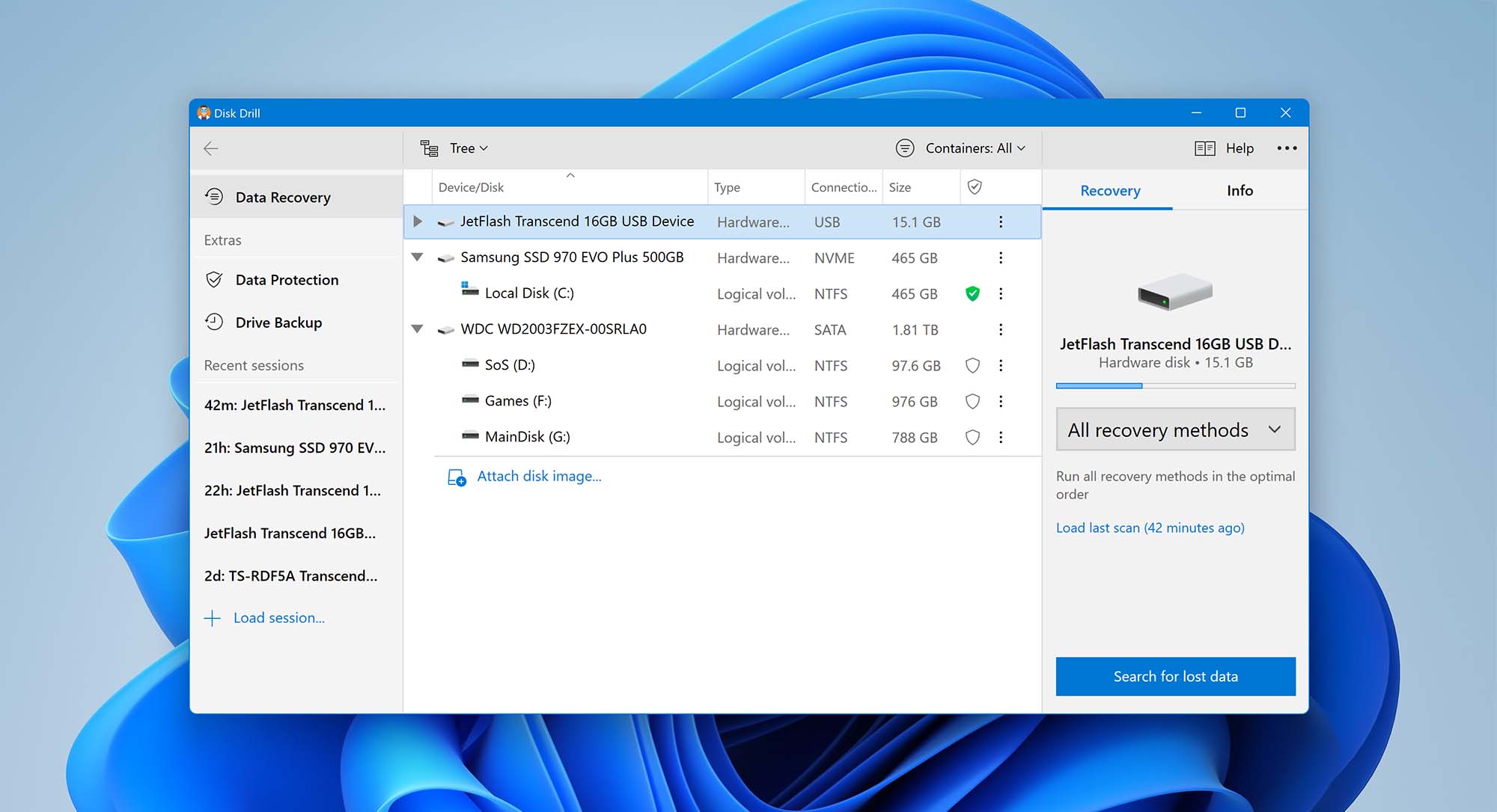This screenshot has height=812, width=1497.
Task: Switch to the Recovery tab
Action: point(1109,190)
